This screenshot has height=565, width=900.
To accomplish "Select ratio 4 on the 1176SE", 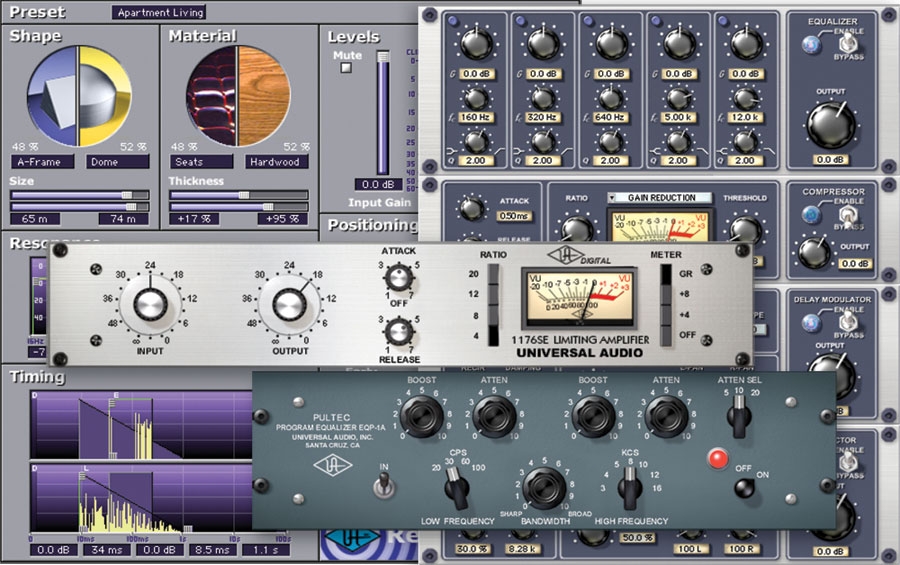I will pos(493,336).
